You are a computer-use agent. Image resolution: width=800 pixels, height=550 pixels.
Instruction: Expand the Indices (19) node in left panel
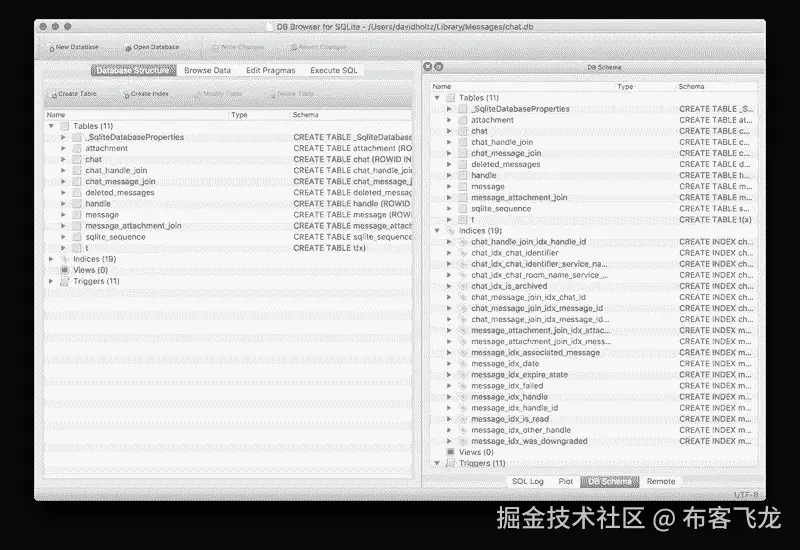point(51,259)
